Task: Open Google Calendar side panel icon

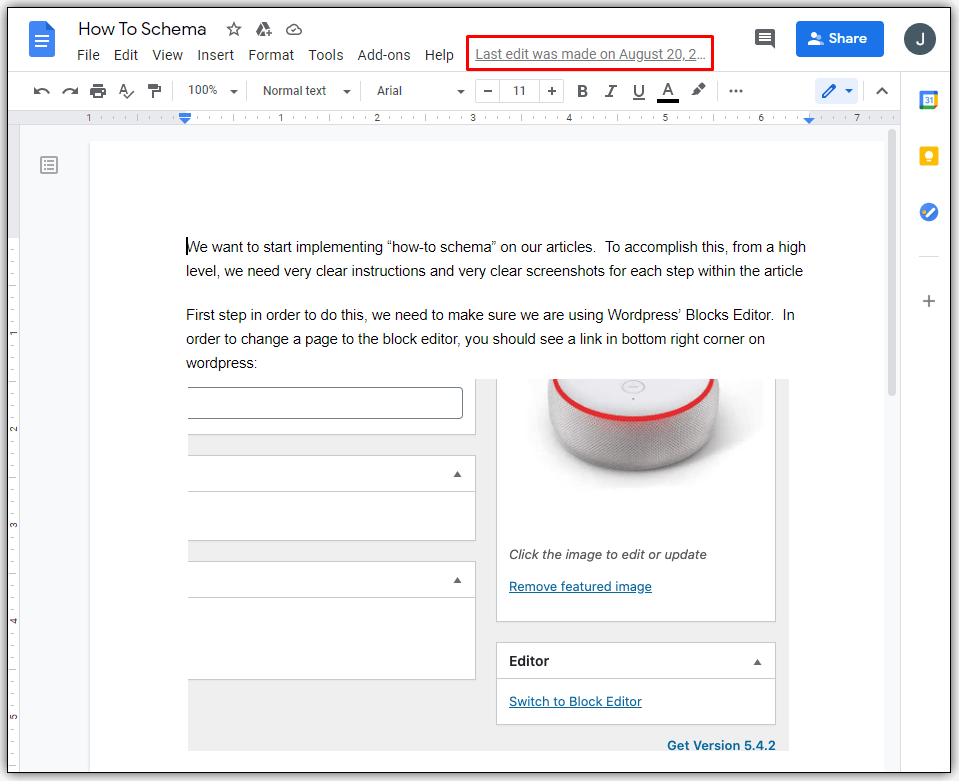Action: click(929, 100)
